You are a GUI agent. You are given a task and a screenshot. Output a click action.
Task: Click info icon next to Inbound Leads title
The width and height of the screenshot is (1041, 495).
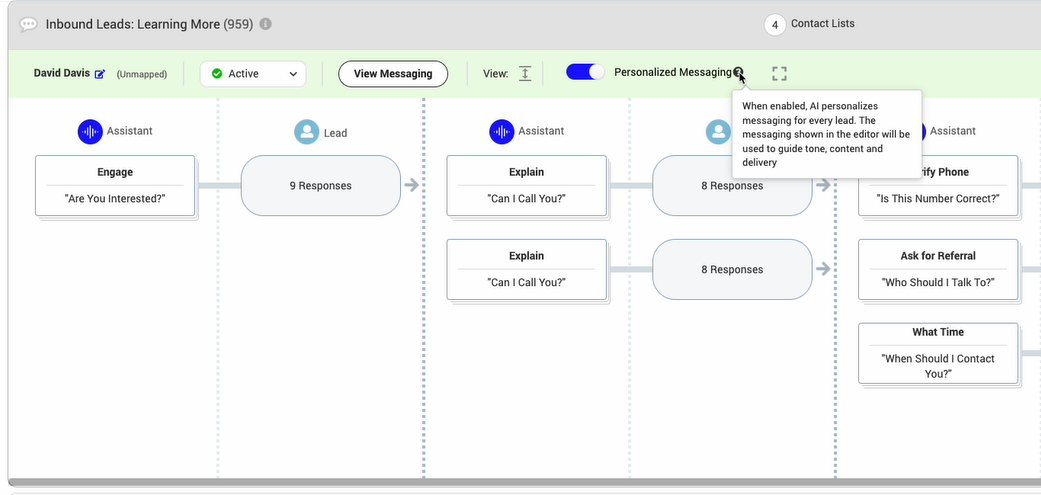point(265,24)
